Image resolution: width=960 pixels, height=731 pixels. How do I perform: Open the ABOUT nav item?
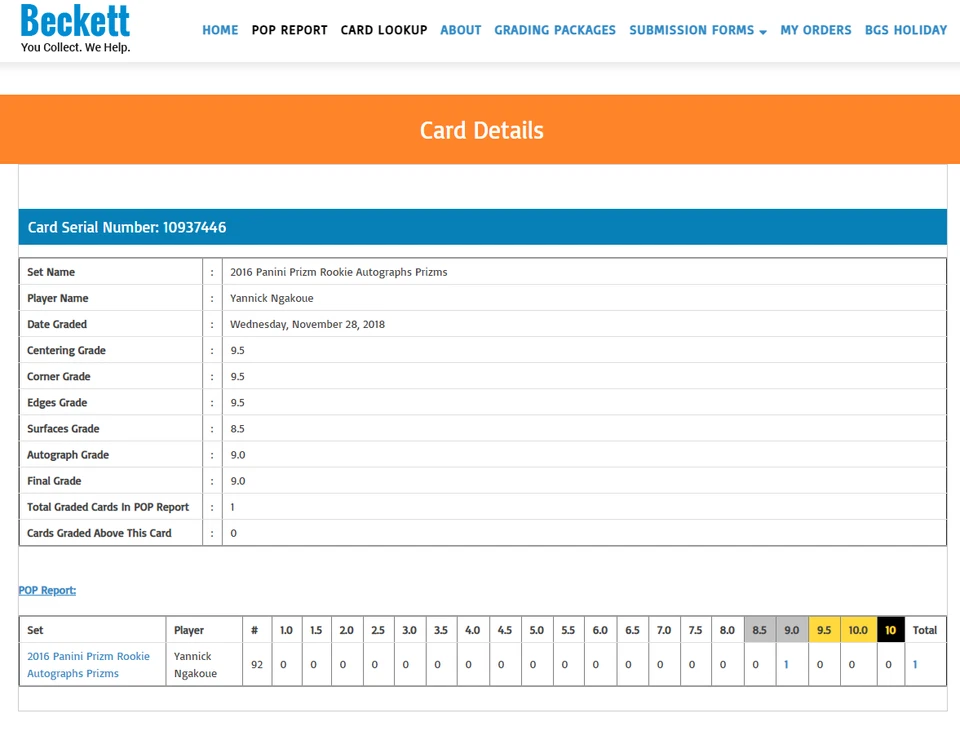coord(461,30)
